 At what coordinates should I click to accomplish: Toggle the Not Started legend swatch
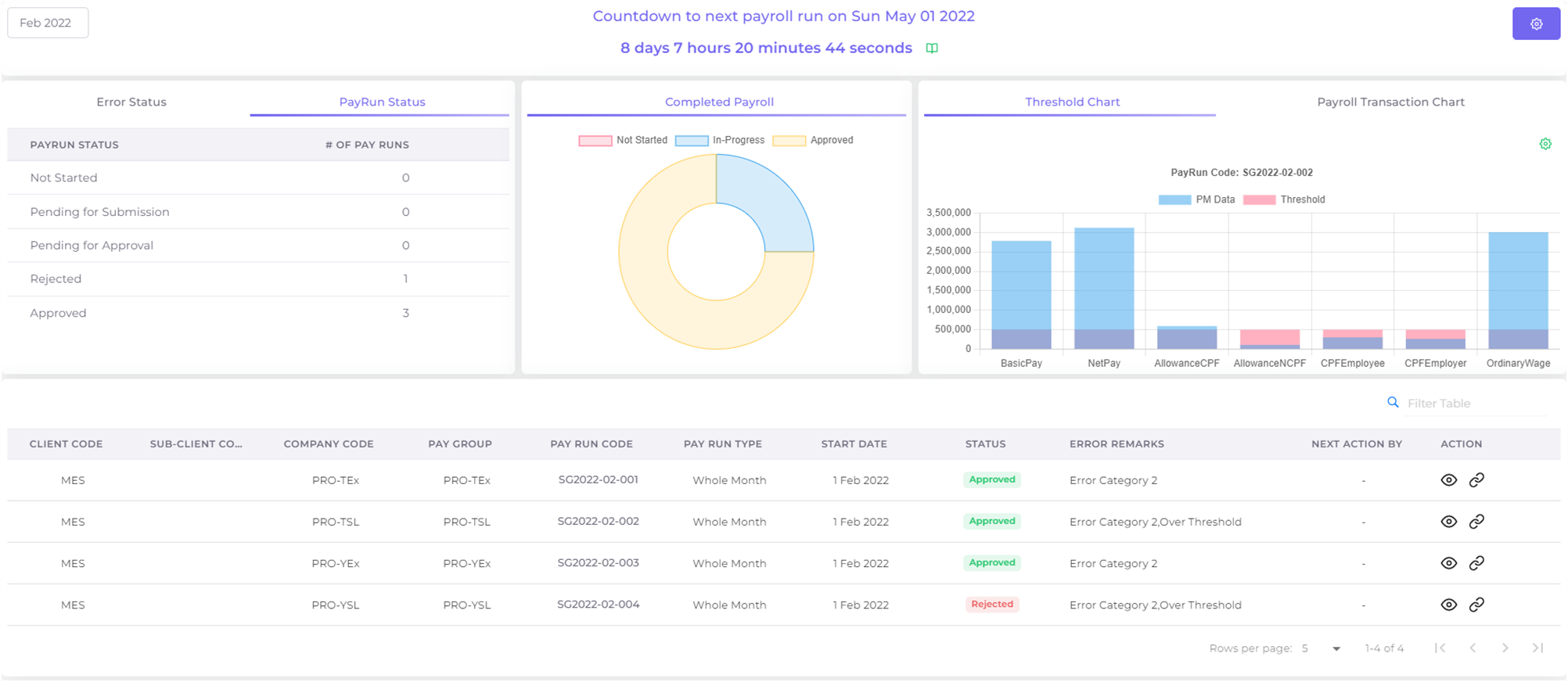click(x=595, y=141)
